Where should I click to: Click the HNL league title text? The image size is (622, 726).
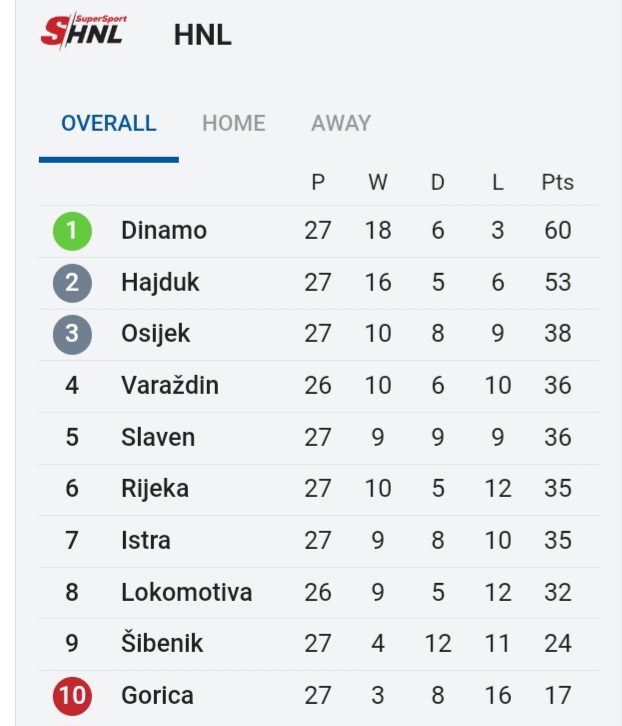coord(202,35)
